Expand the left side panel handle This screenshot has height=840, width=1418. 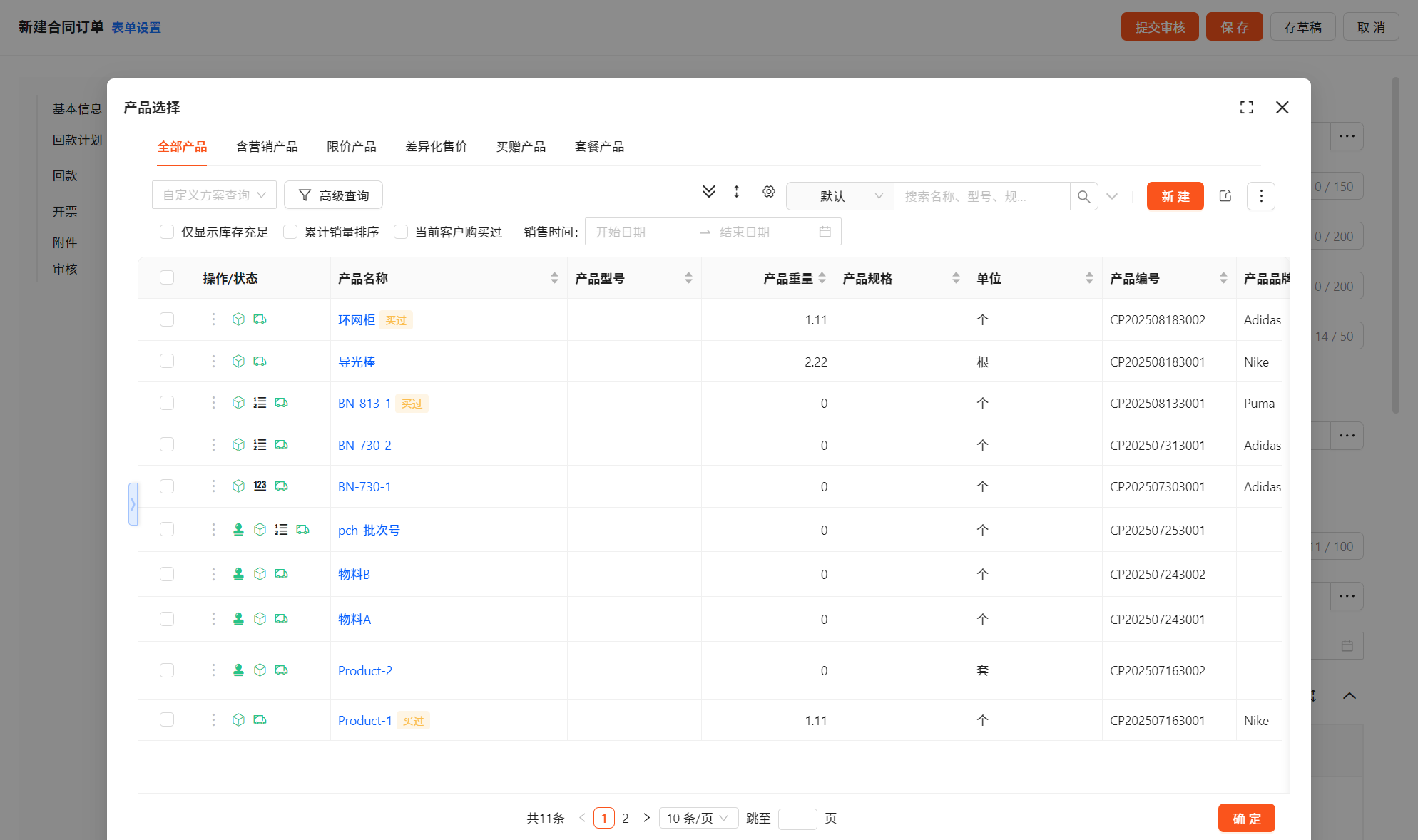tap(133, 504)
